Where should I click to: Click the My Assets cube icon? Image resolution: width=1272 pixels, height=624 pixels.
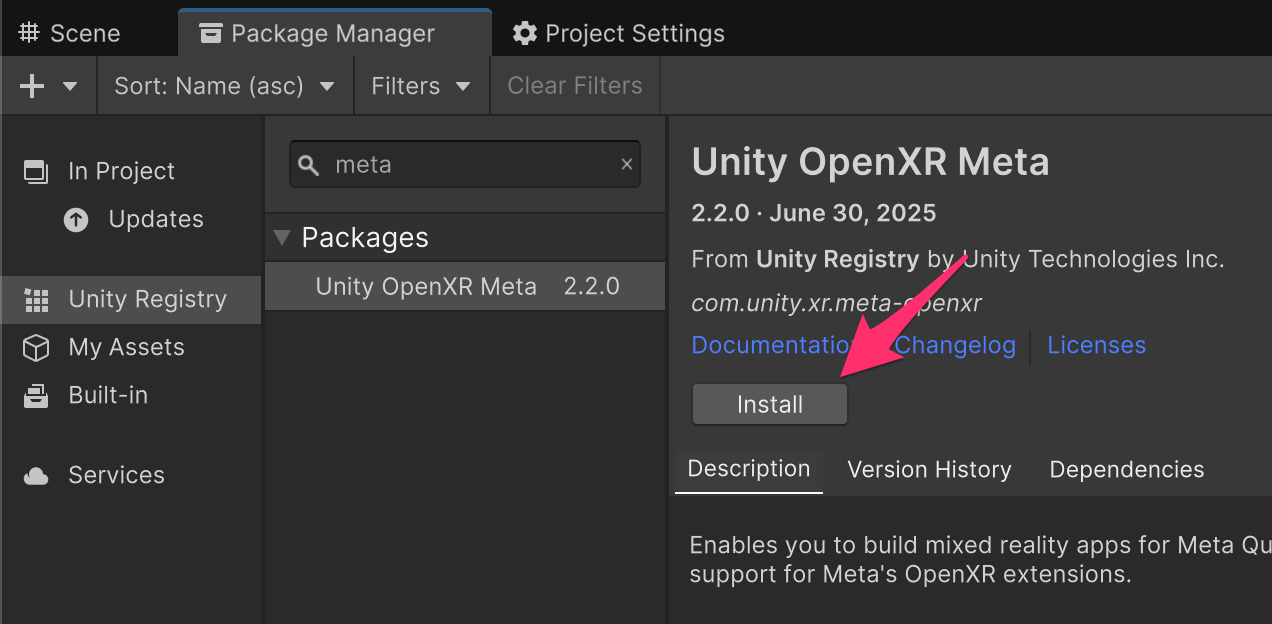pyautogui.click(x=36, y=348)
